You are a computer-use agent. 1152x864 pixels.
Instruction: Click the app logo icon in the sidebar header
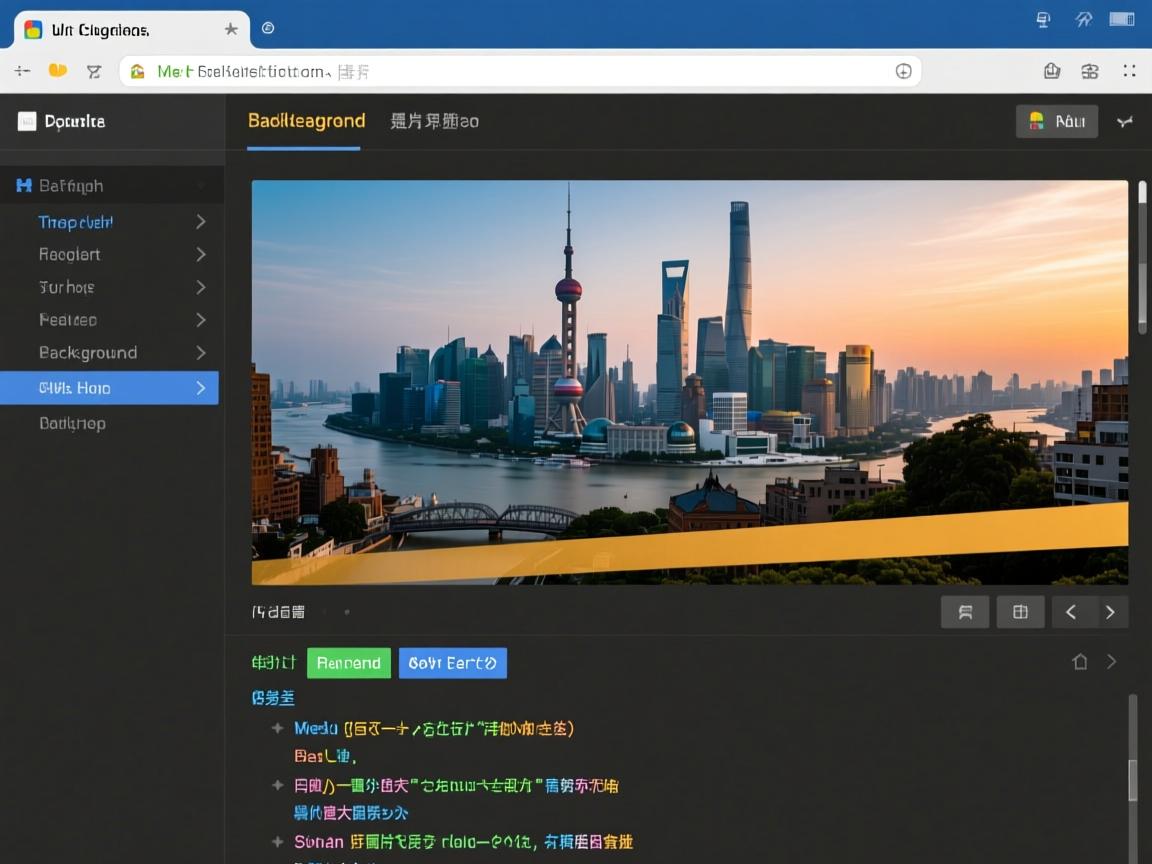[26, 121]
